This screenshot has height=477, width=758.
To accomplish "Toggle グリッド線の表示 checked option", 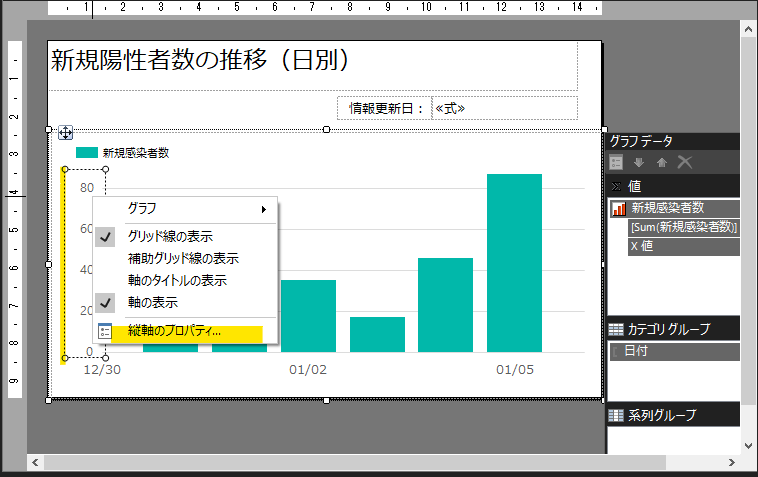I will 170,236.
